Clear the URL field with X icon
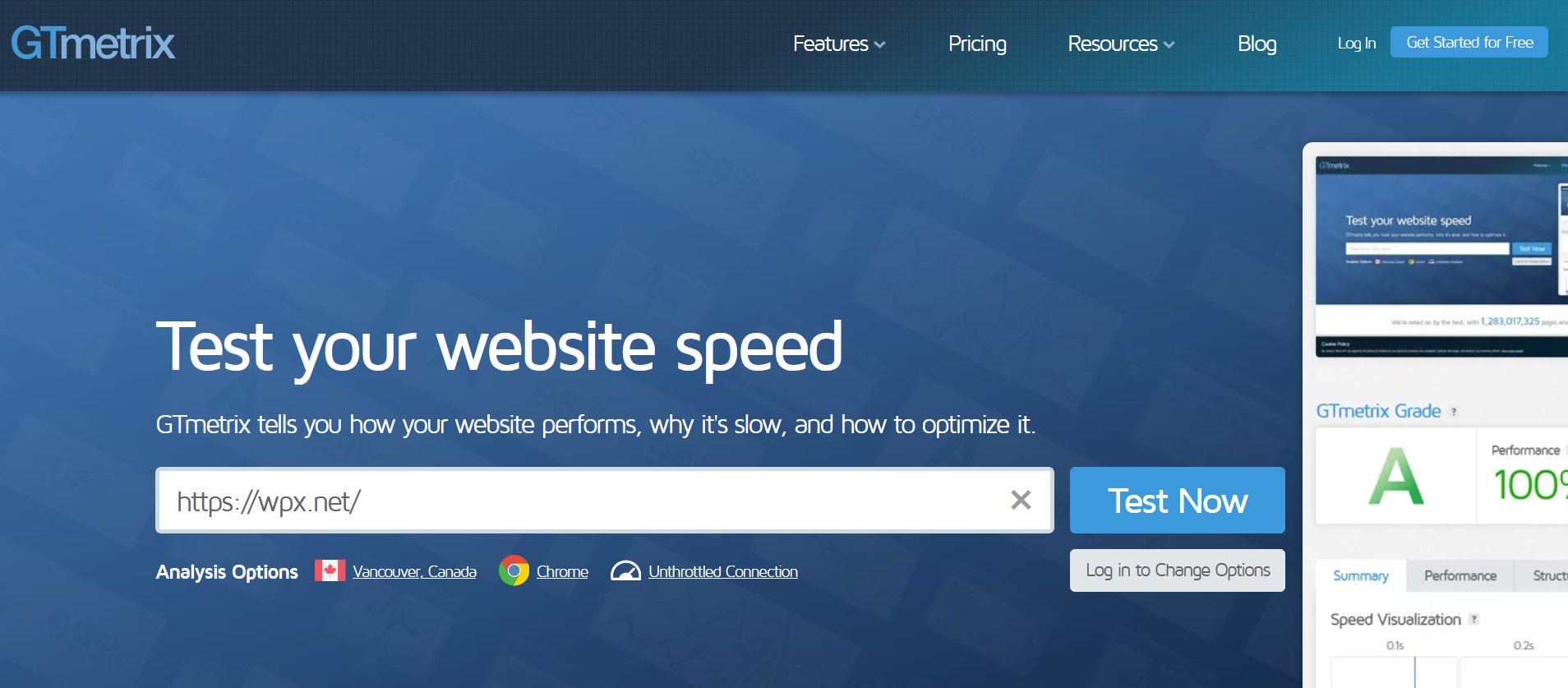The image size is (1568, 688). pyautogui.click(x=1020, y=500)
